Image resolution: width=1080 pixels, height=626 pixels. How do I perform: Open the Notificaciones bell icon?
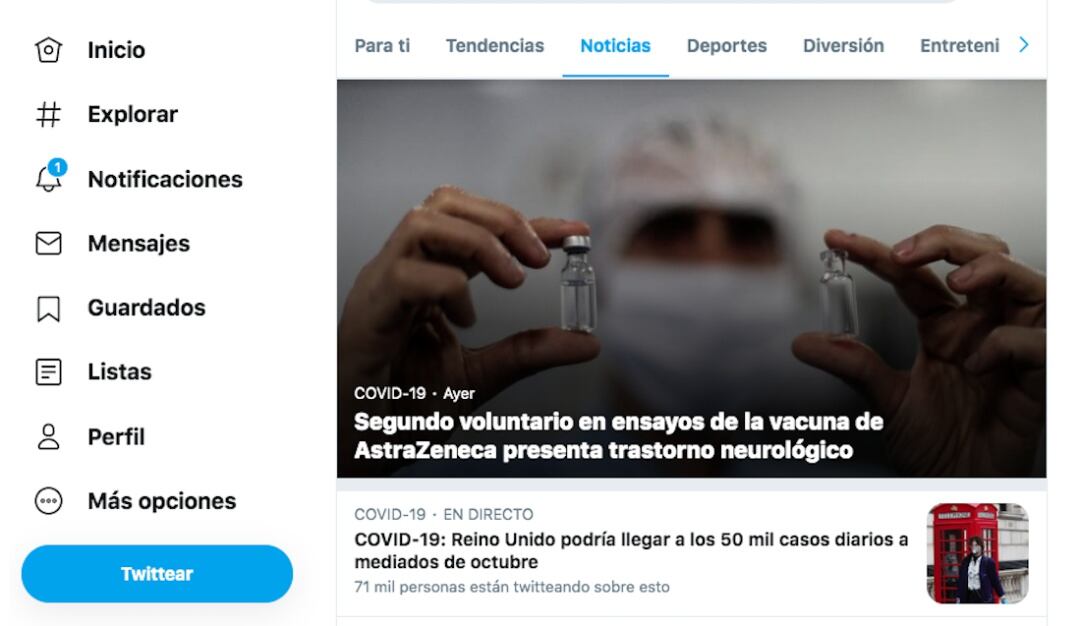click(x=50, y=178)
